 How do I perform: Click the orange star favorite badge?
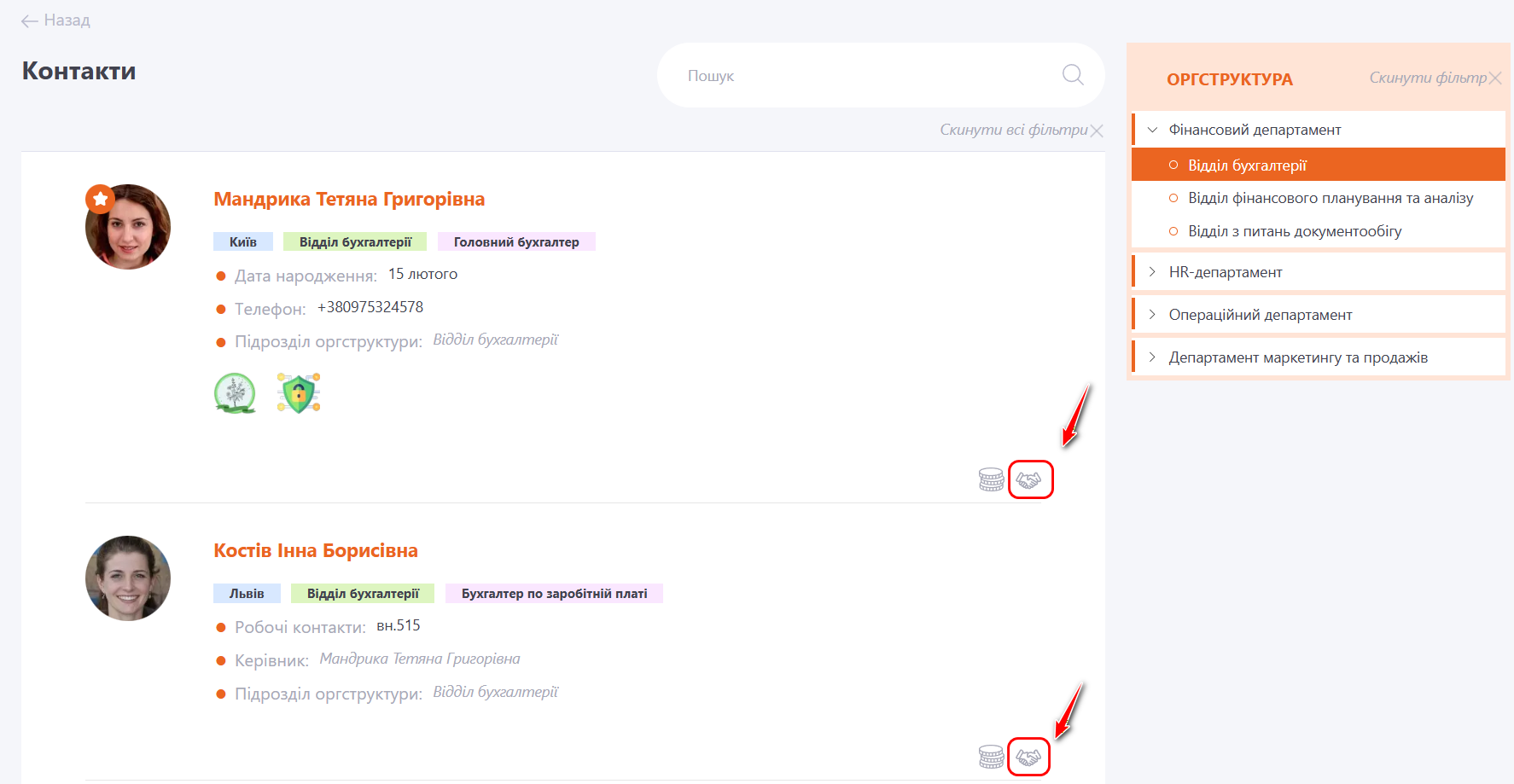coord(100,199)
